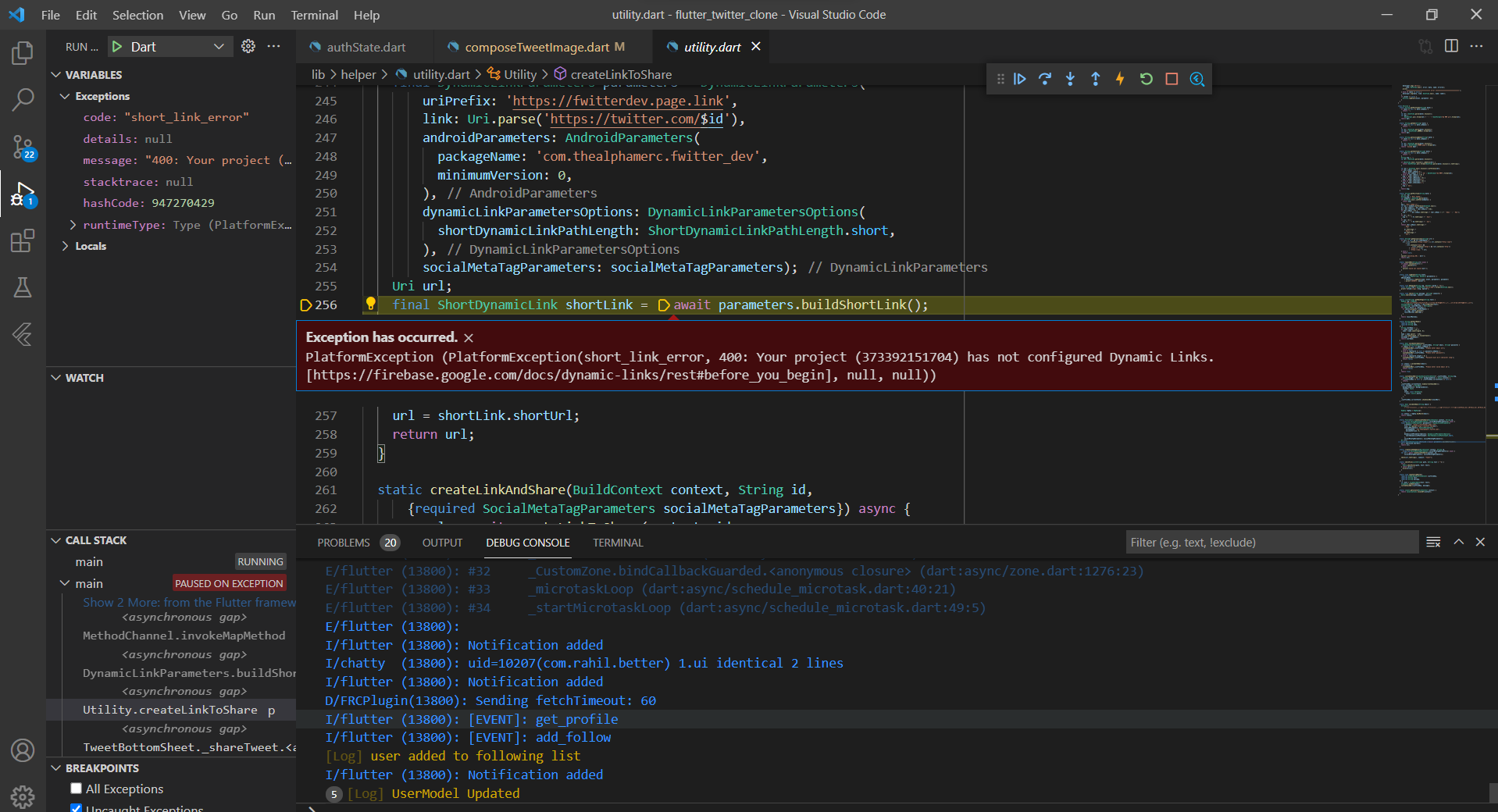Click Step Into in debug toolbar
The height and width of the screenshot is (812, 1498).
(x=1070, y=79)
